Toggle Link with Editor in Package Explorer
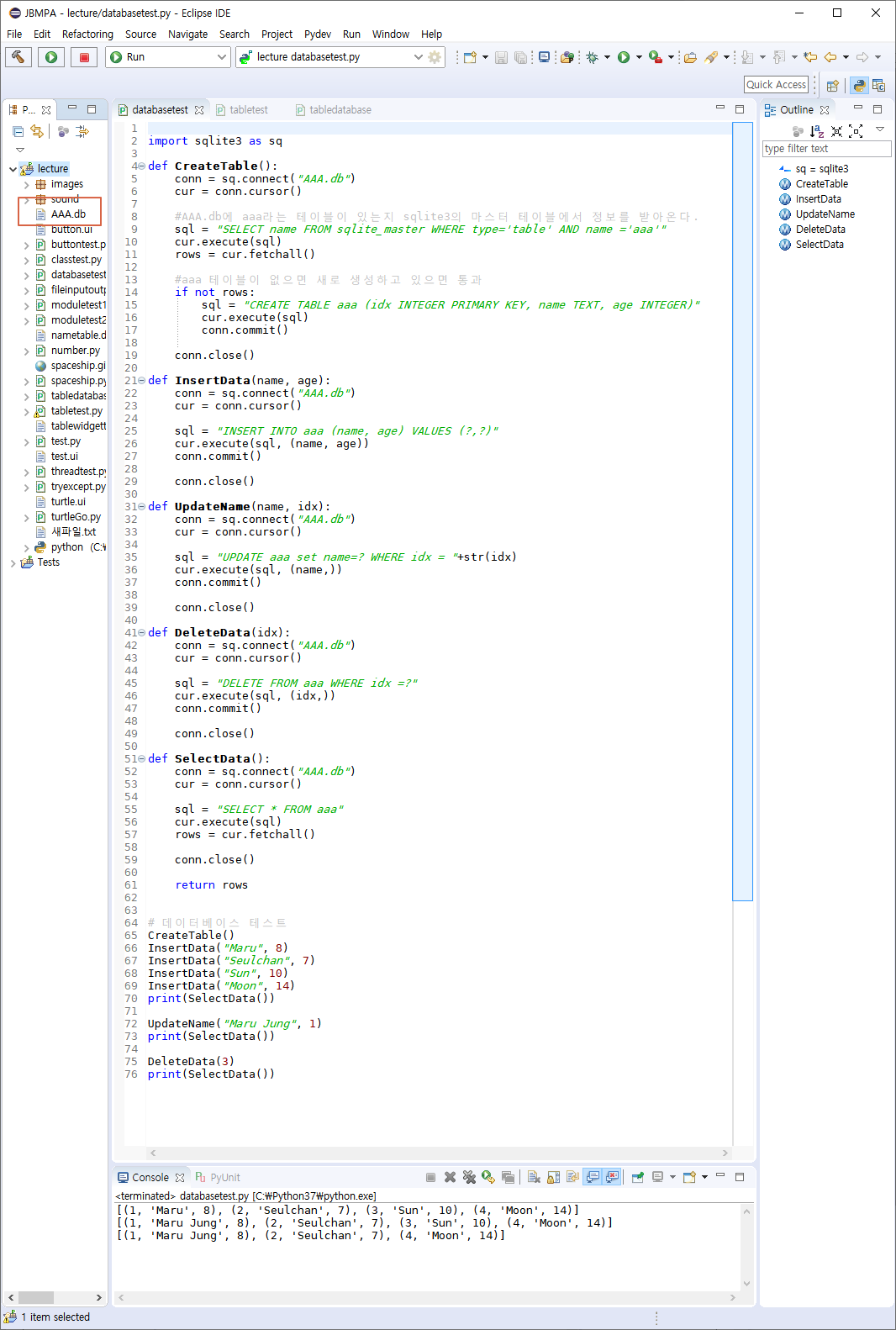The height and width of the screenshot is (1330, 896). [36, 131]
